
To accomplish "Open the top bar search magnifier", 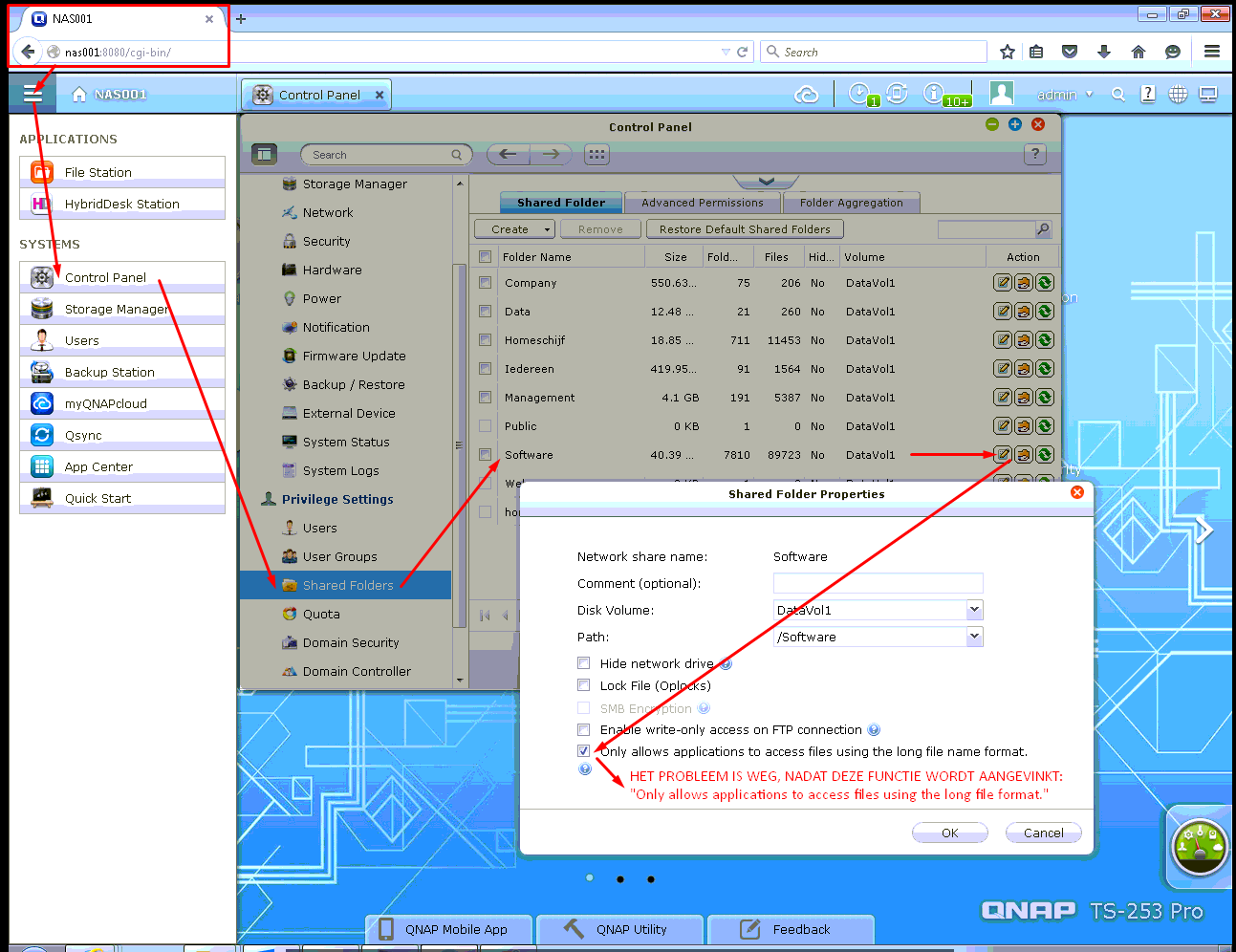I will coord(1117,94).
